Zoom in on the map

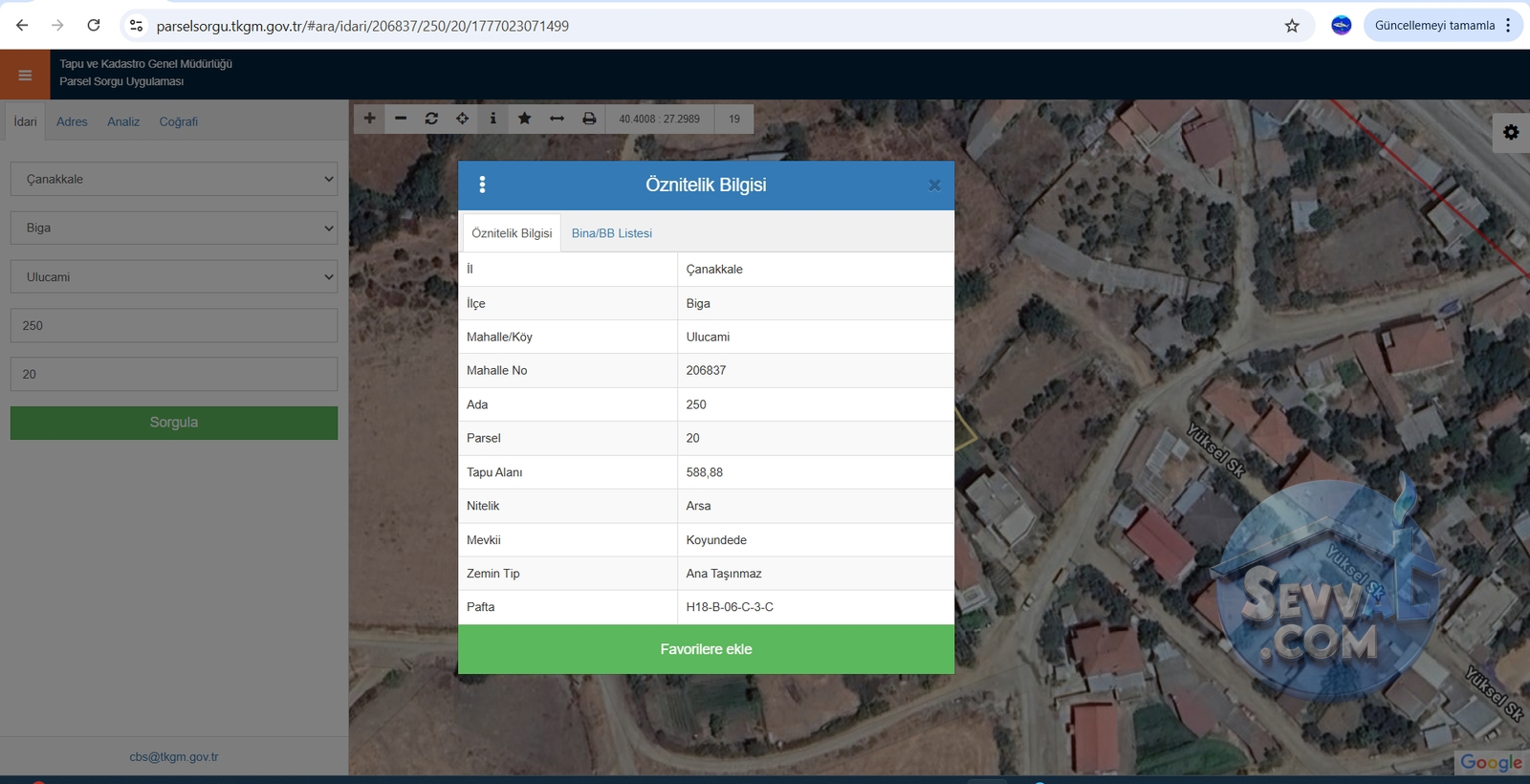tap(369, 119)
